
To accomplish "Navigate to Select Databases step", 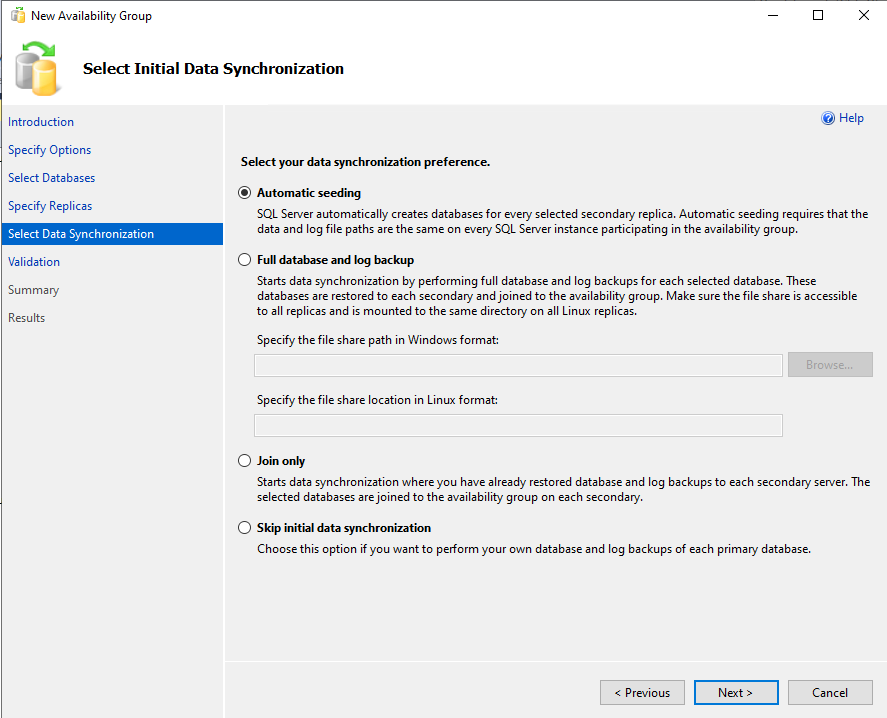I will click(52, 178).
